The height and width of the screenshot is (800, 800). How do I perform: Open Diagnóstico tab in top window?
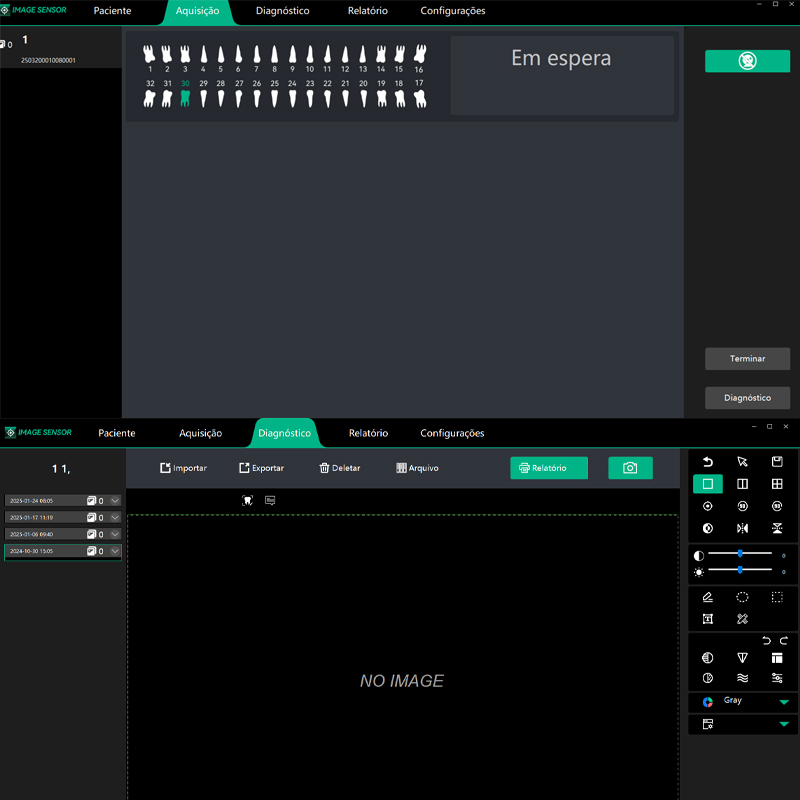283,11
